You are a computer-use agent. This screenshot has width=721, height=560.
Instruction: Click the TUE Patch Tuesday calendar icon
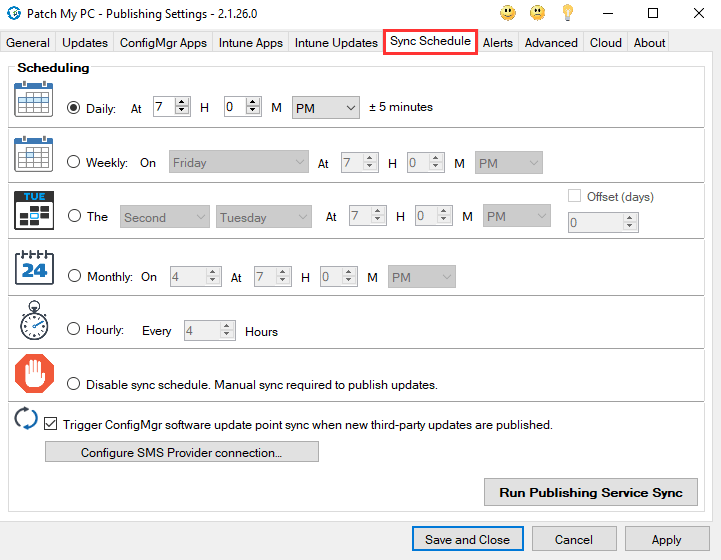click(34, 210)
